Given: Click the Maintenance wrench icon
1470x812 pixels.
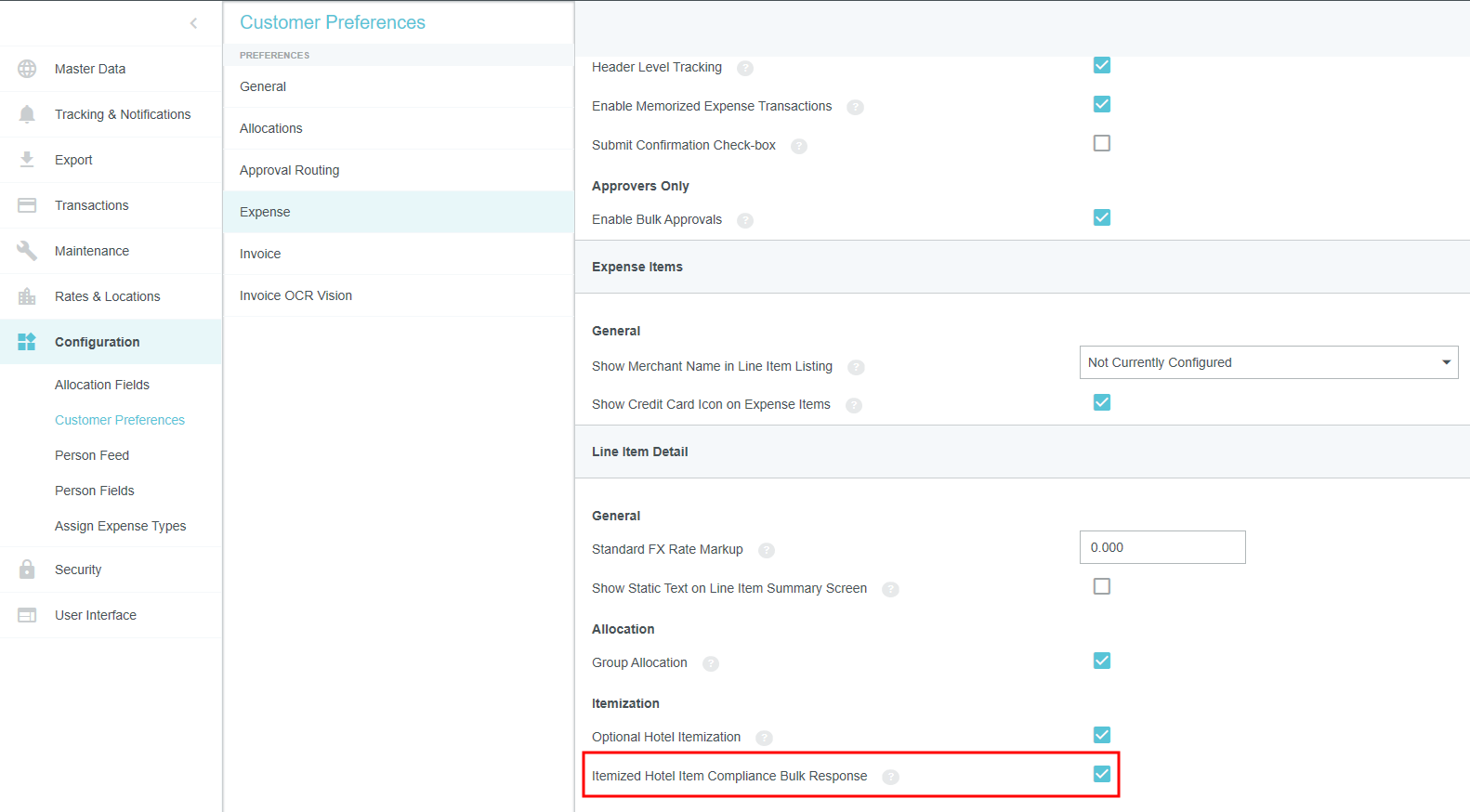Looking at the screenshot, I should [27, 251].
